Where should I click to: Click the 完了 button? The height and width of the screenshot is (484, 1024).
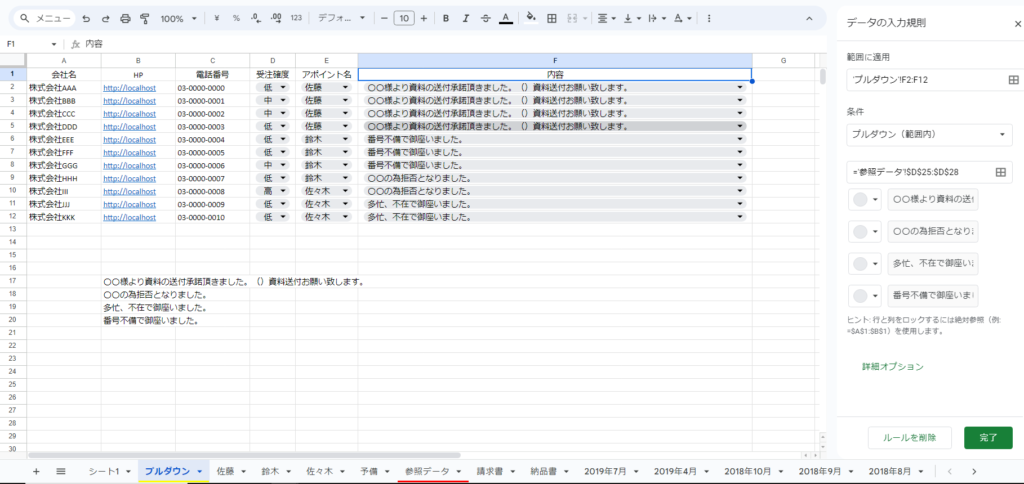987,438
